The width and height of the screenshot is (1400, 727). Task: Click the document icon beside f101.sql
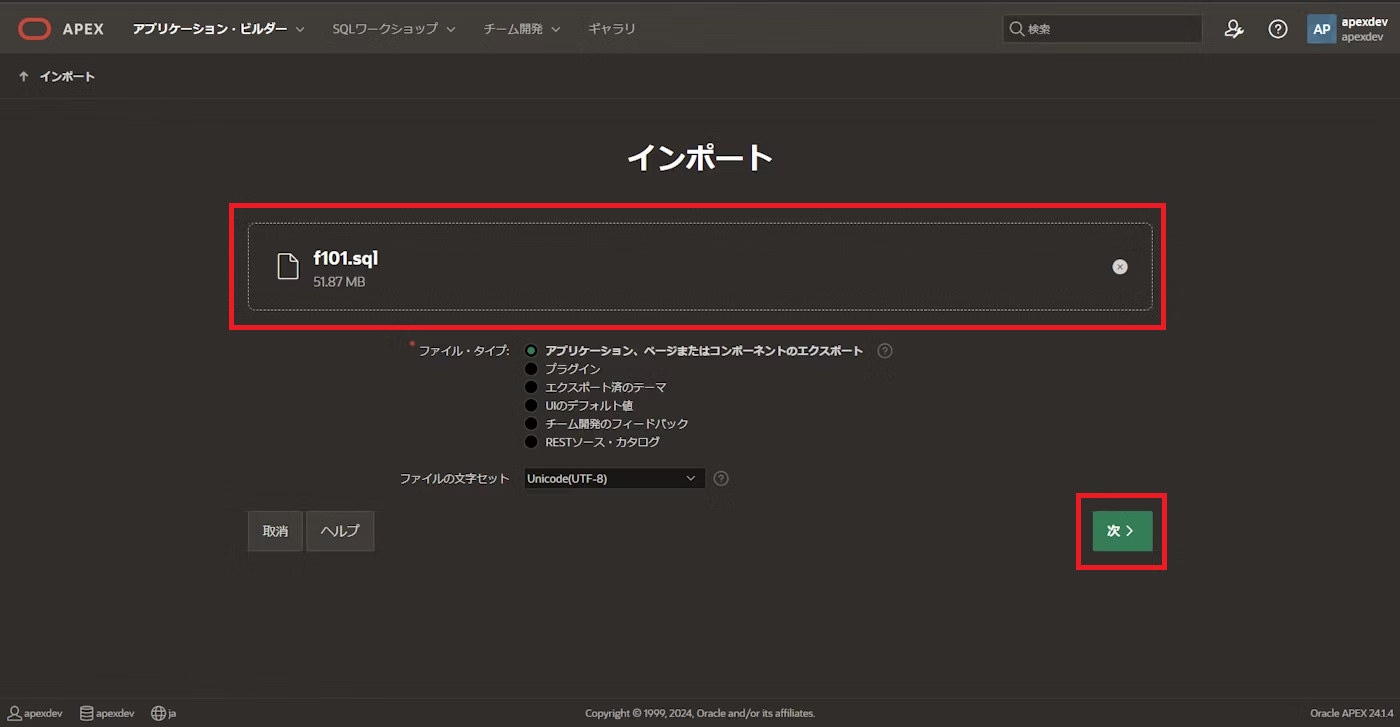(288, 267)
